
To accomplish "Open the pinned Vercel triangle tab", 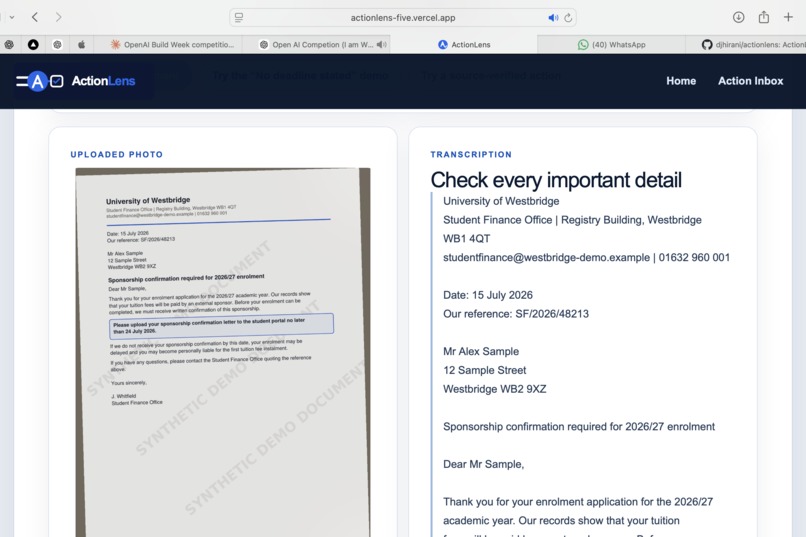I will [x=33, y=45].
